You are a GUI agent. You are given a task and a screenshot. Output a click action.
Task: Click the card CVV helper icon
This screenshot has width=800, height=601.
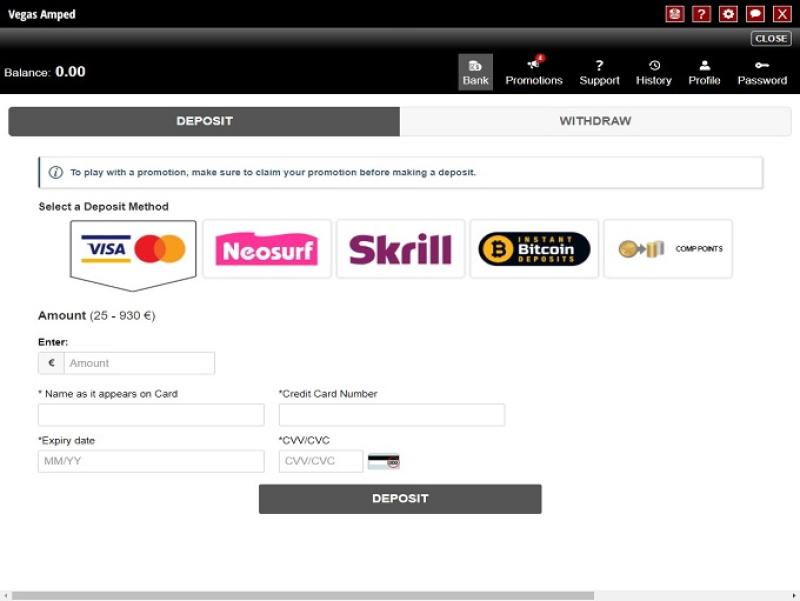click(x=384, y=461)
